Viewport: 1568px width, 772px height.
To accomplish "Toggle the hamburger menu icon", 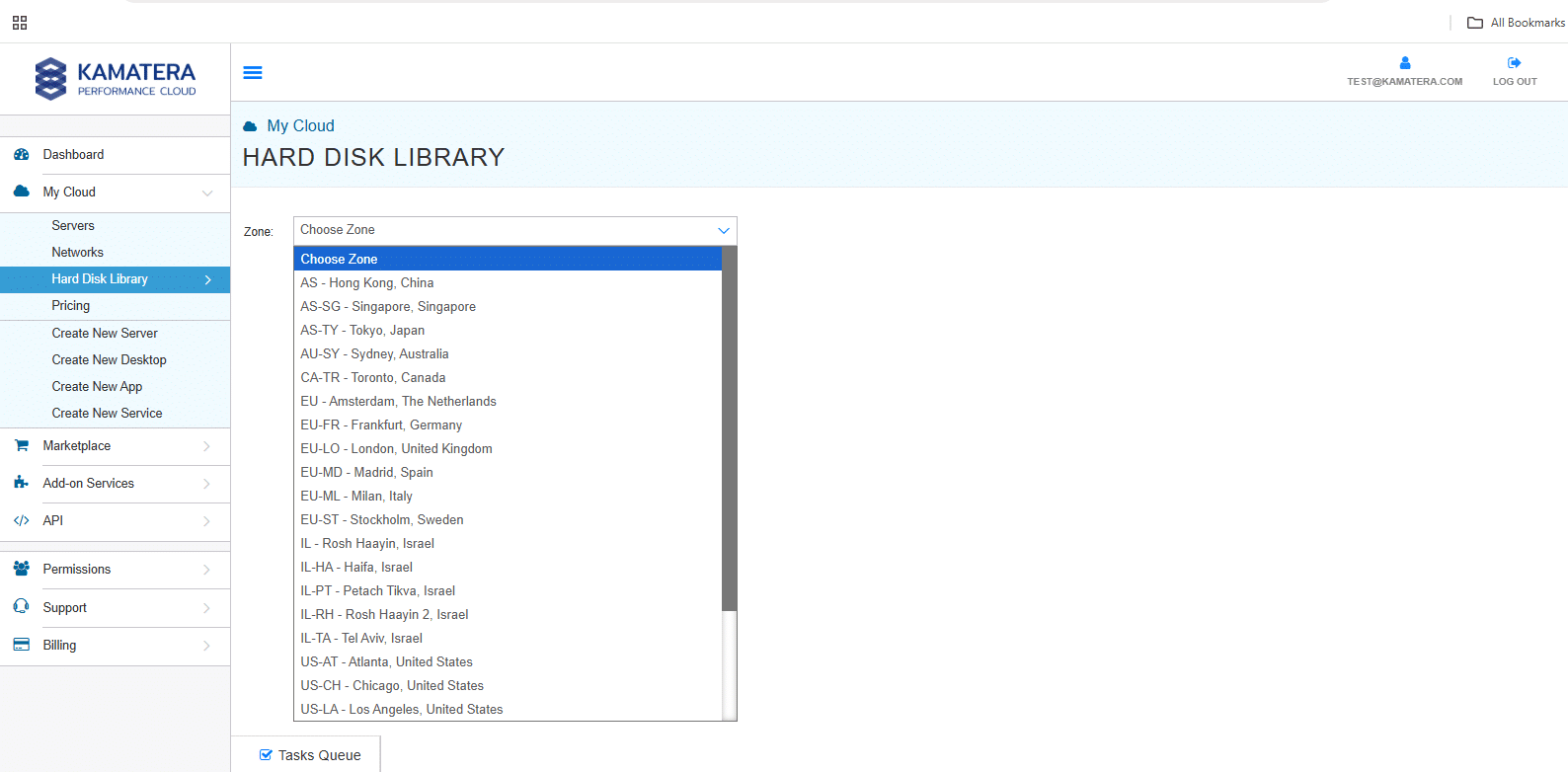I will coord(253,72).
